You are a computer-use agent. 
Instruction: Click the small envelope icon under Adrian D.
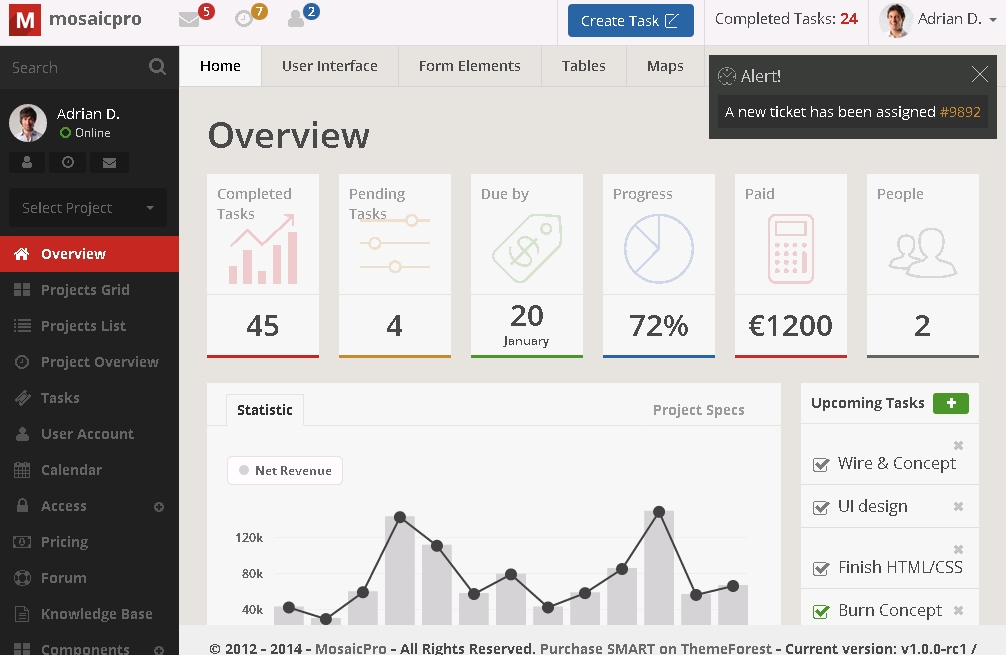[x=109, y=162]
